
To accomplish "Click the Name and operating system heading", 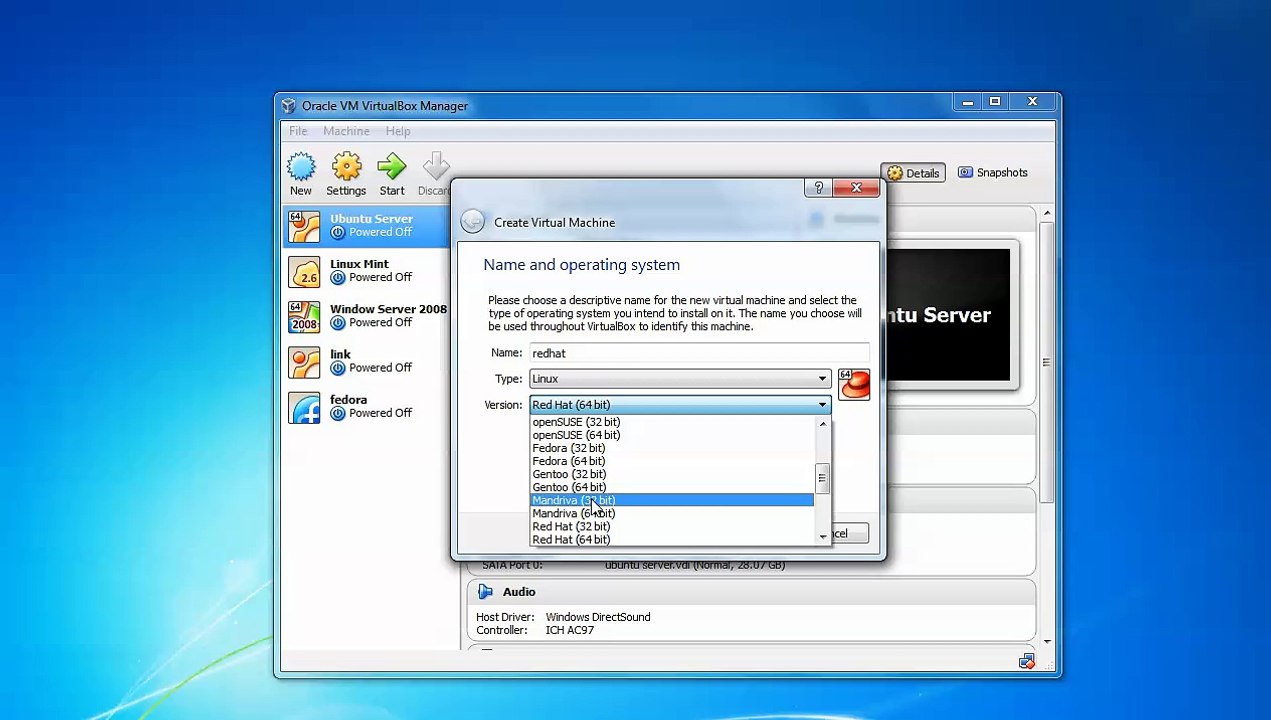I will point(581,265).
